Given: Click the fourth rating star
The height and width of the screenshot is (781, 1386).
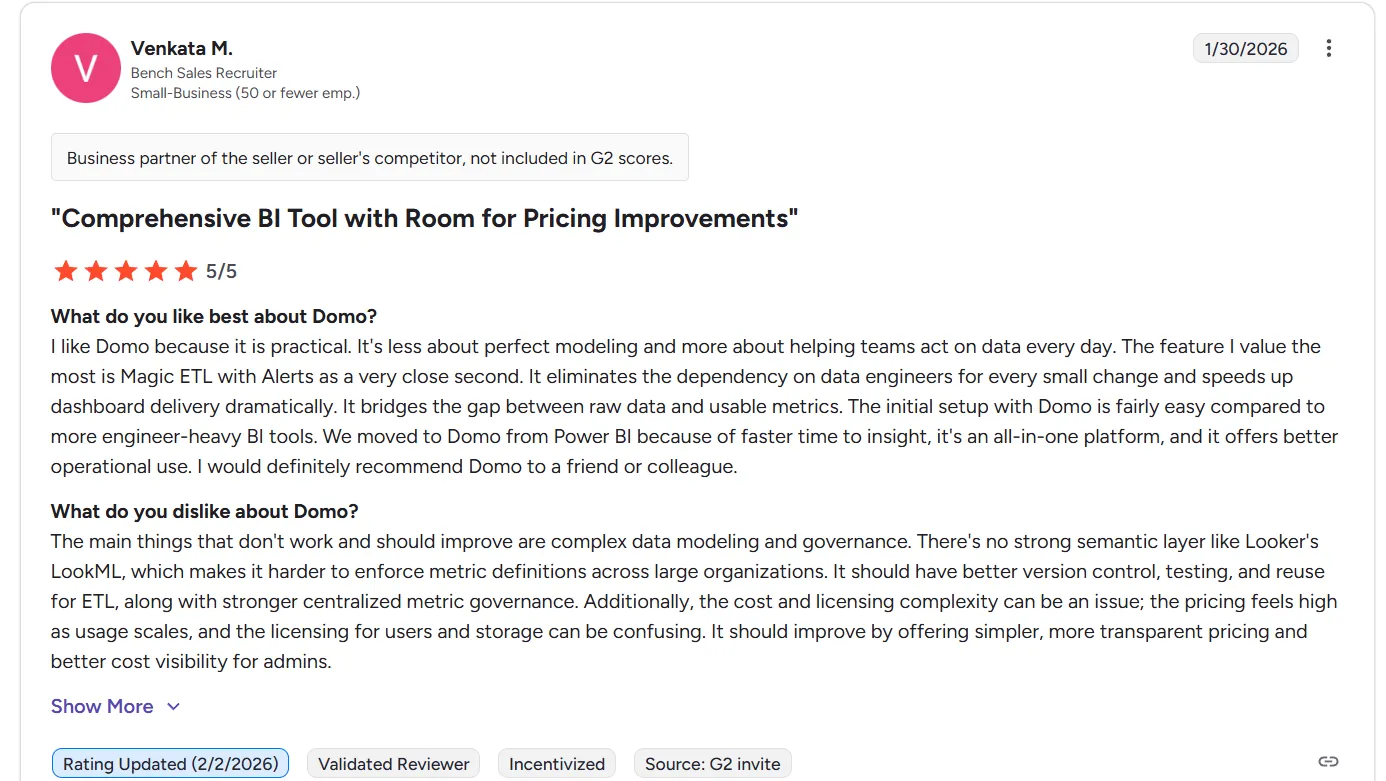Looking at the screenshot, I should tap(156, 271).
